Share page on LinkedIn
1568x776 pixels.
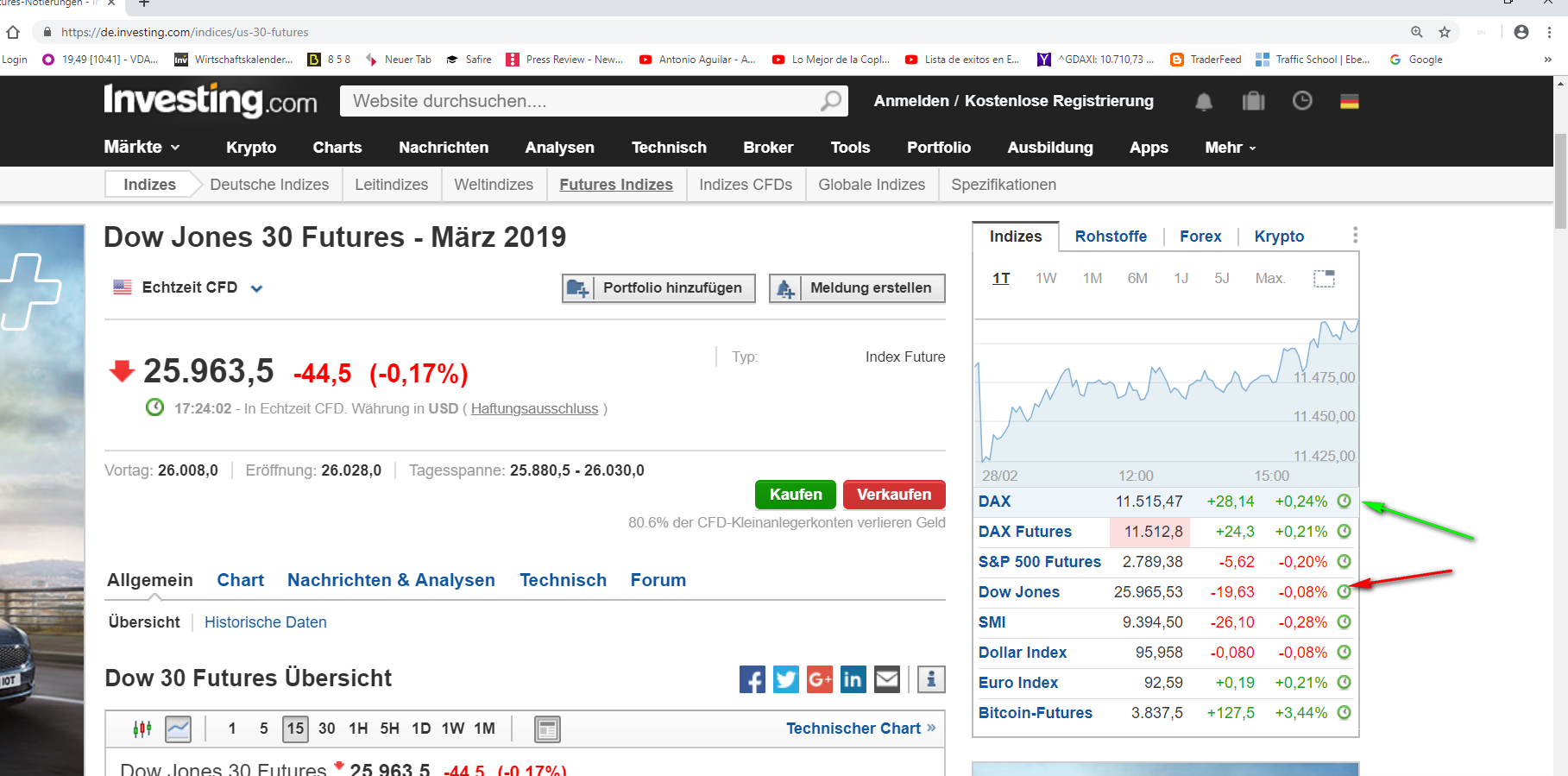pyautogui.click(x=853, y=679)
